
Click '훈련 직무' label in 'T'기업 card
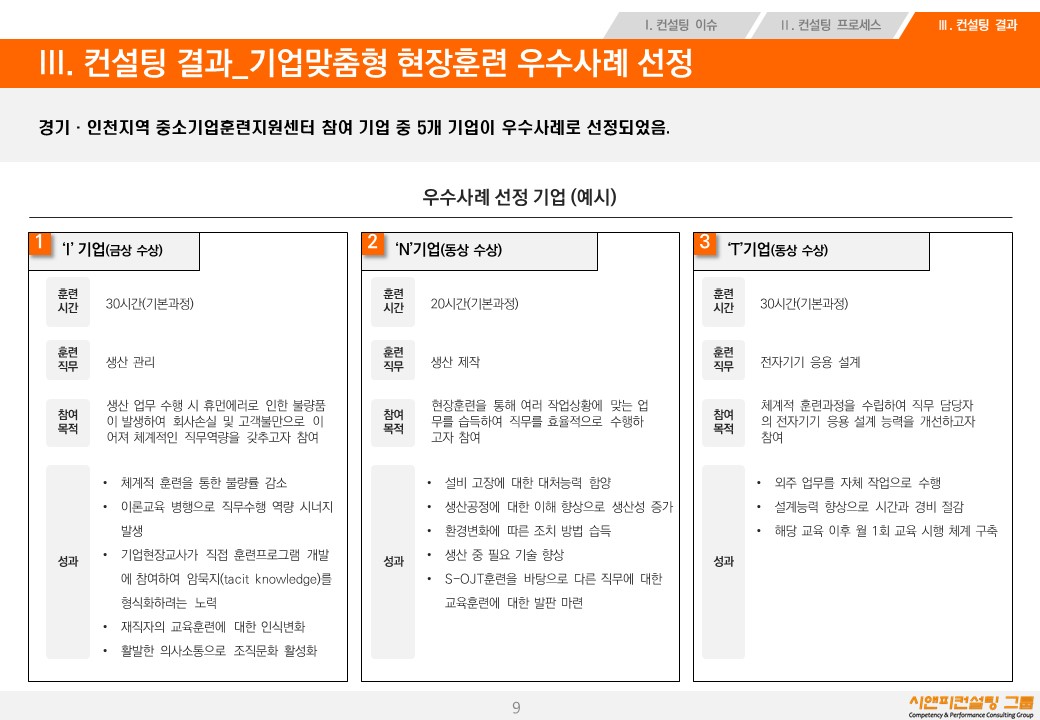pos(724,359)
